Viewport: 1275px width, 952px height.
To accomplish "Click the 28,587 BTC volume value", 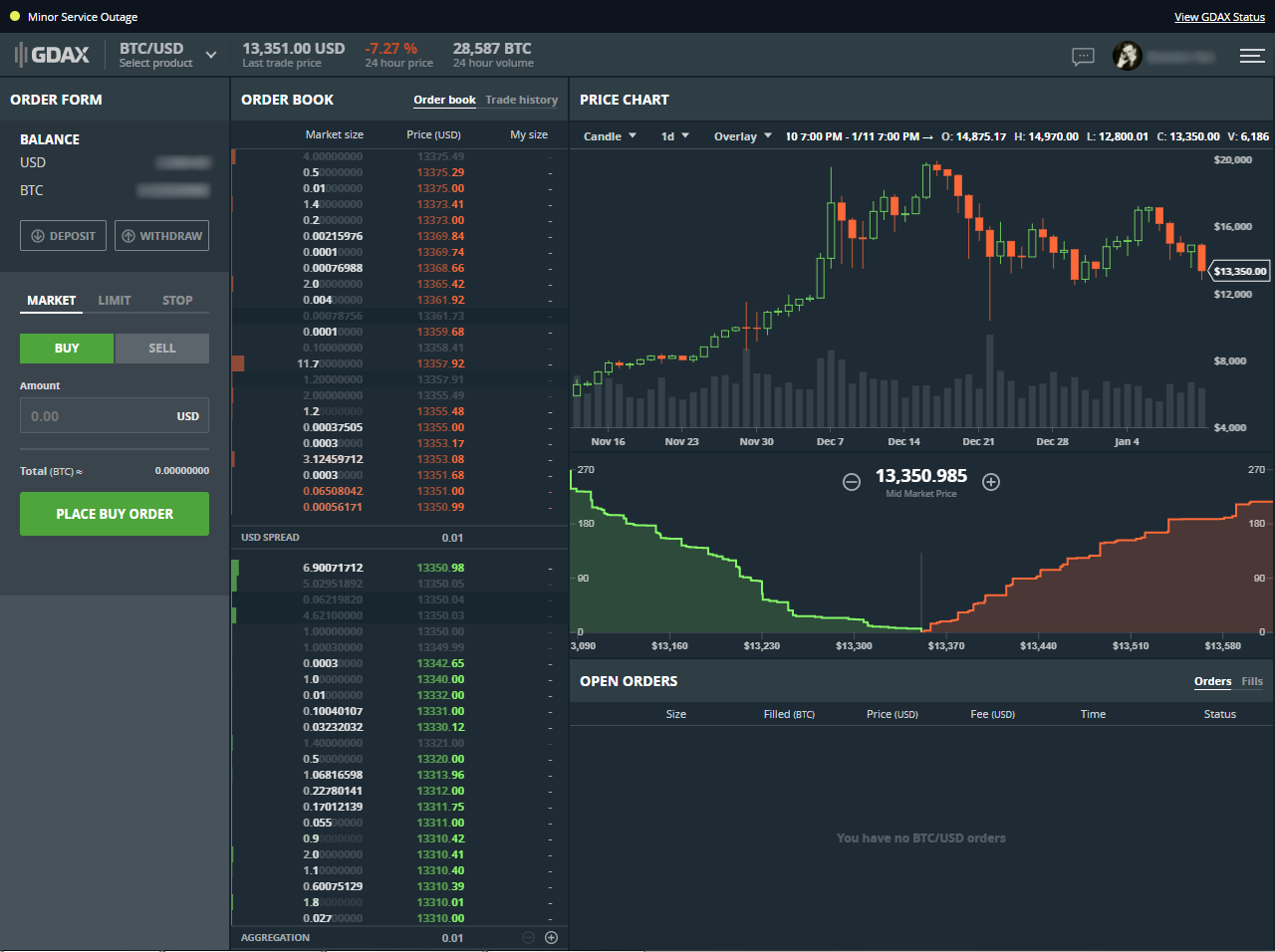I will point(492,48).
